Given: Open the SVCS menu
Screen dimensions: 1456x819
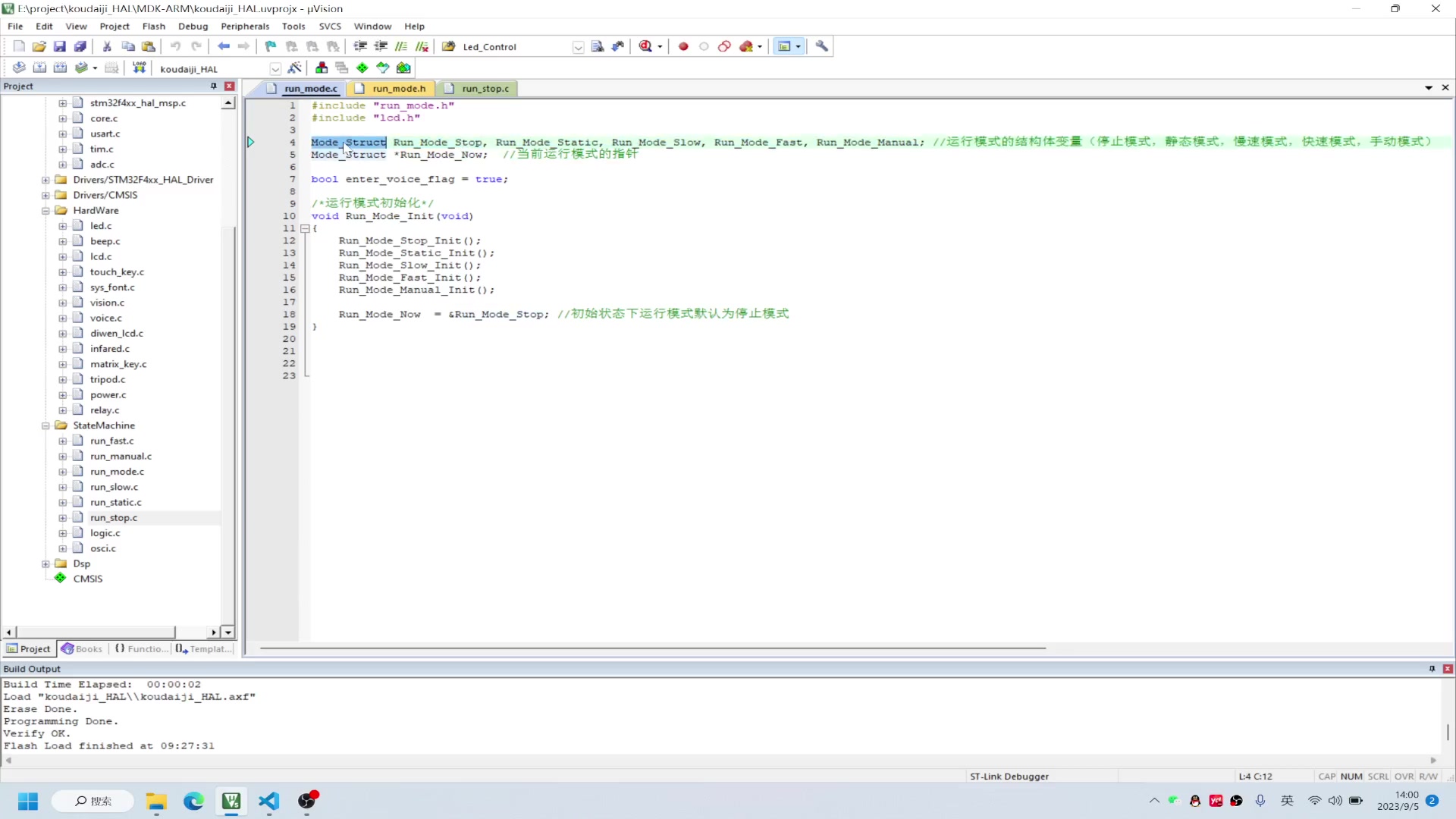Looking at the screenshot, I should pos(330,26).
